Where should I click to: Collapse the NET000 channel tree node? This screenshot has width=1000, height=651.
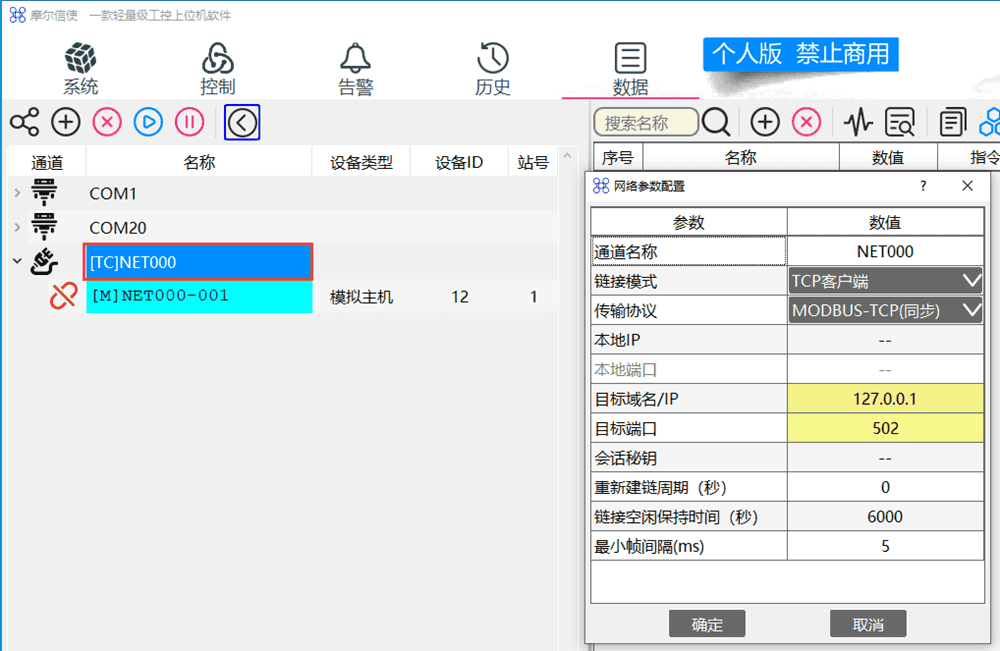point(17,262)
